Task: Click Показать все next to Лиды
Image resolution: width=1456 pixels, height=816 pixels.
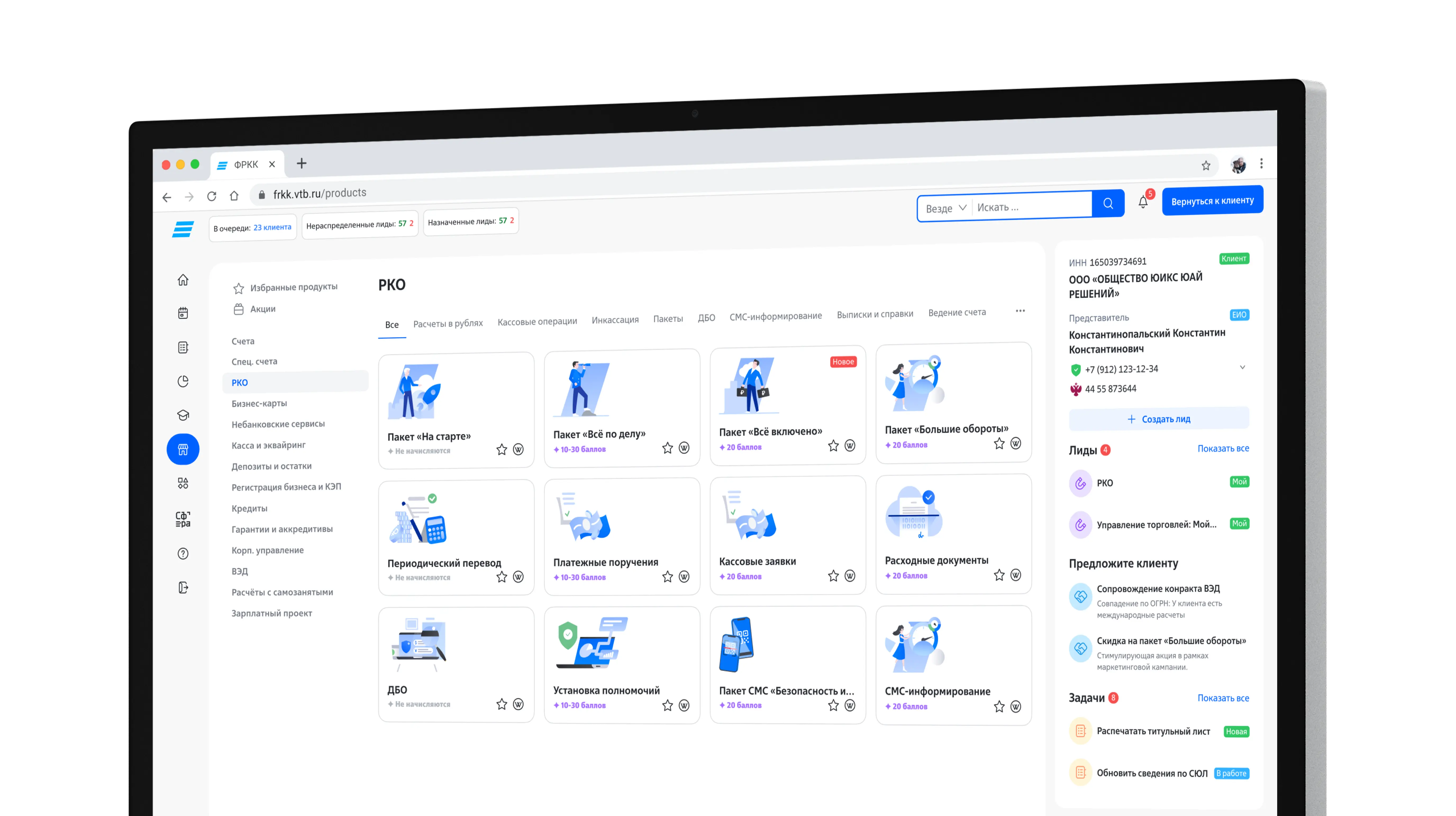Action: tap(1223, 448)
